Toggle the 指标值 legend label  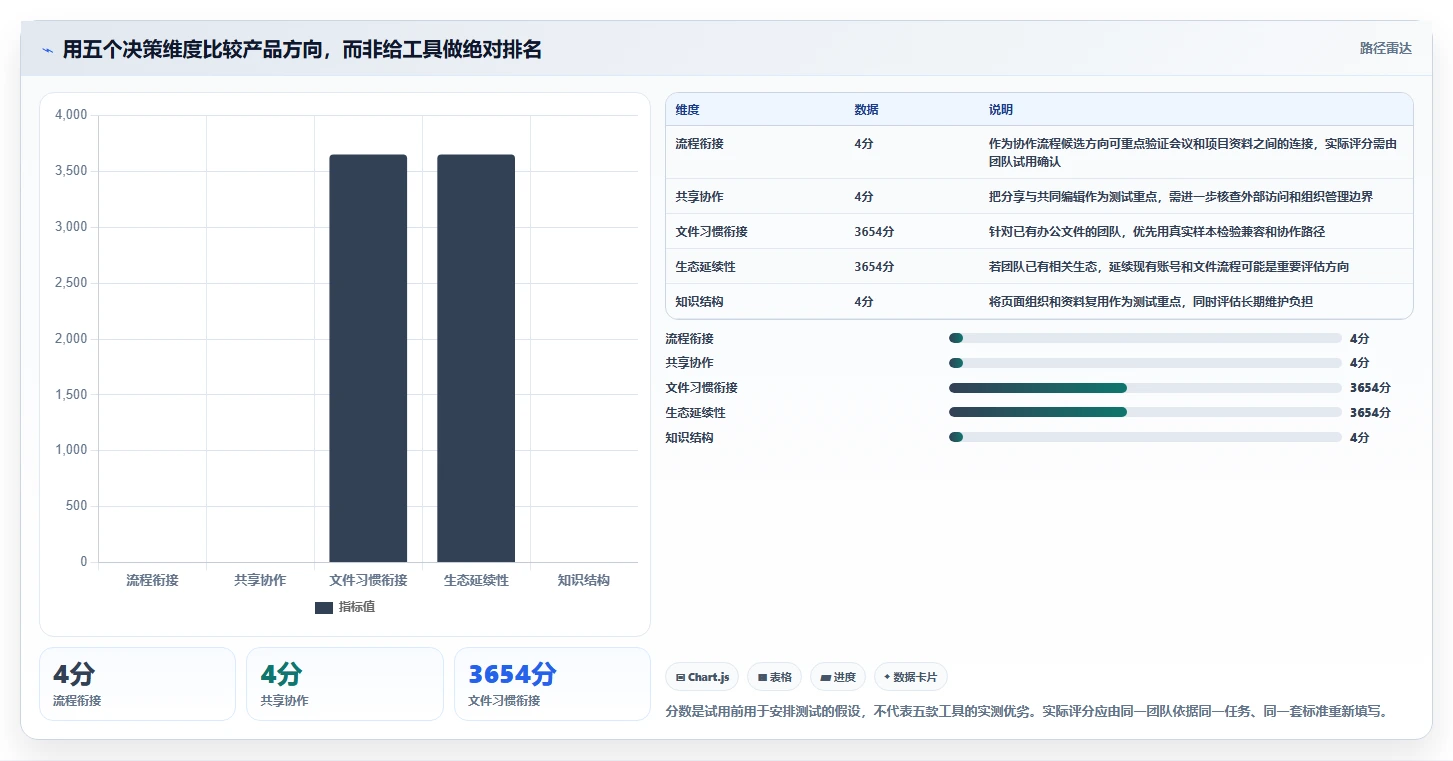coord(357,607)
